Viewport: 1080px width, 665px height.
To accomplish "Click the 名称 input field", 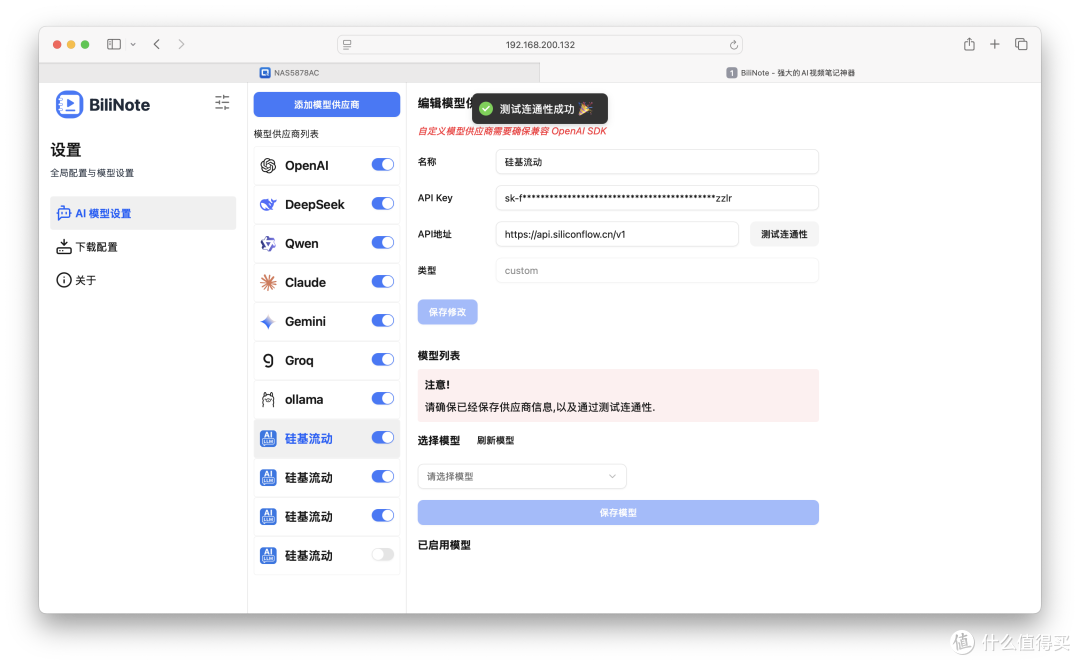I will [x=657, y=162].
